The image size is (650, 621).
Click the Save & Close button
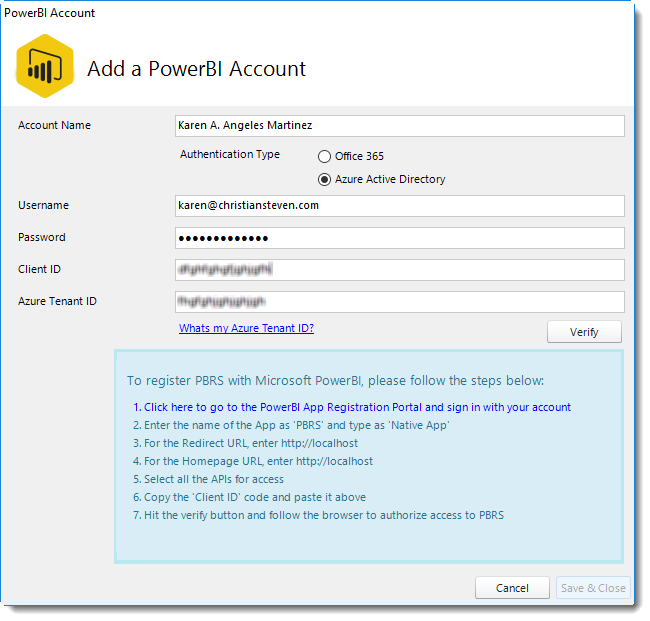pos(593,588)
